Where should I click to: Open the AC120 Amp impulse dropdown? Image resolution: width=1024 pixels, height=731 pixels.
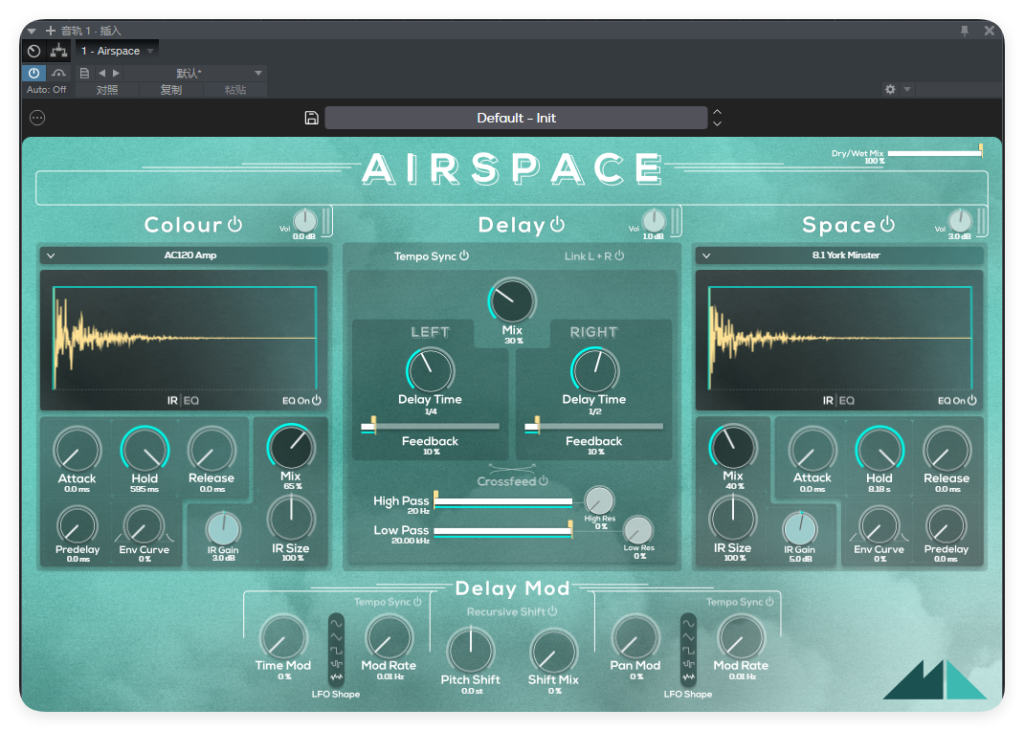pyautogui.click(x=184, y=255)
